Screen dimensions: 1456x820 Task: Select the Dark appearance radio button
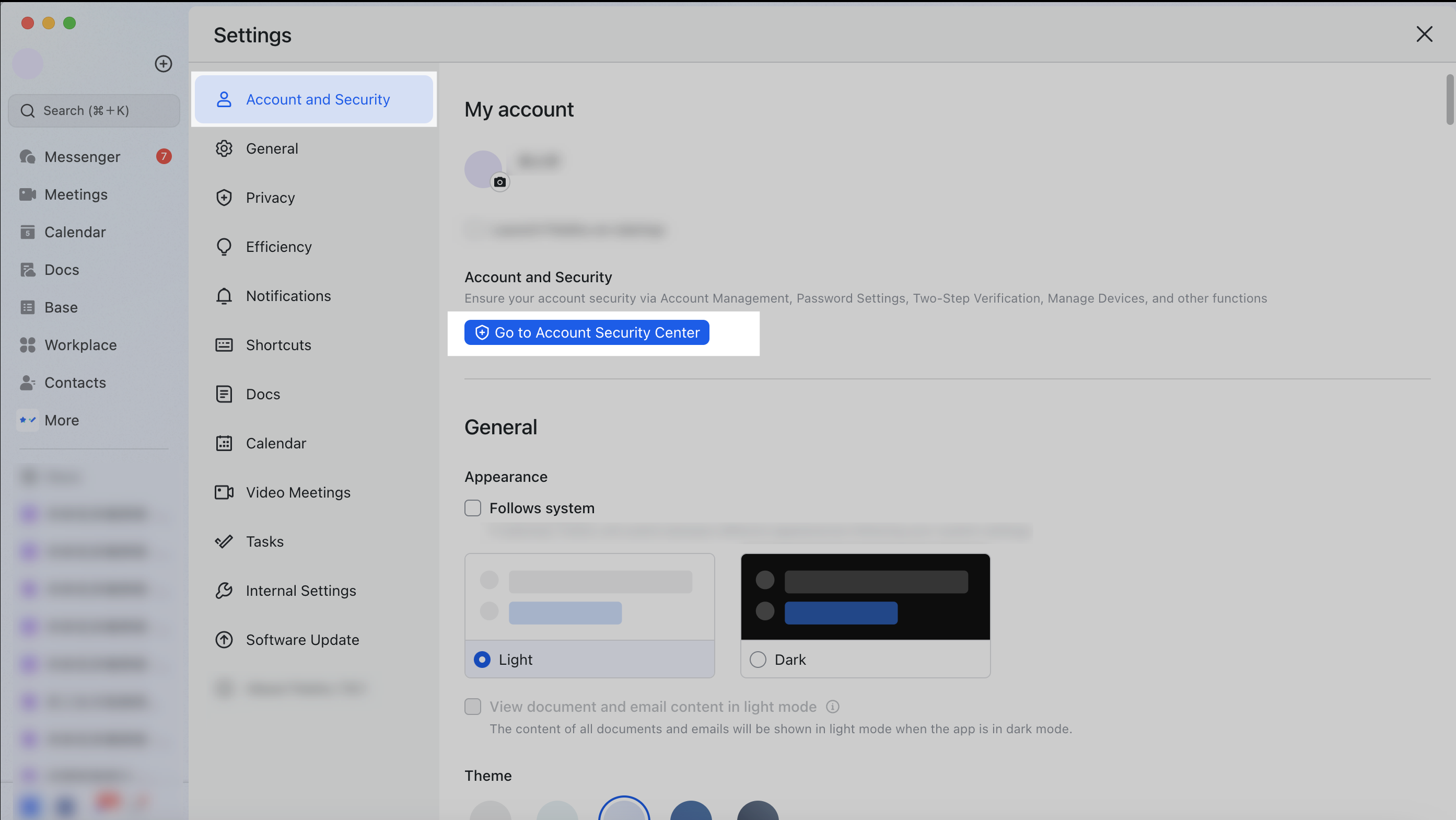(x=757, y=660)
